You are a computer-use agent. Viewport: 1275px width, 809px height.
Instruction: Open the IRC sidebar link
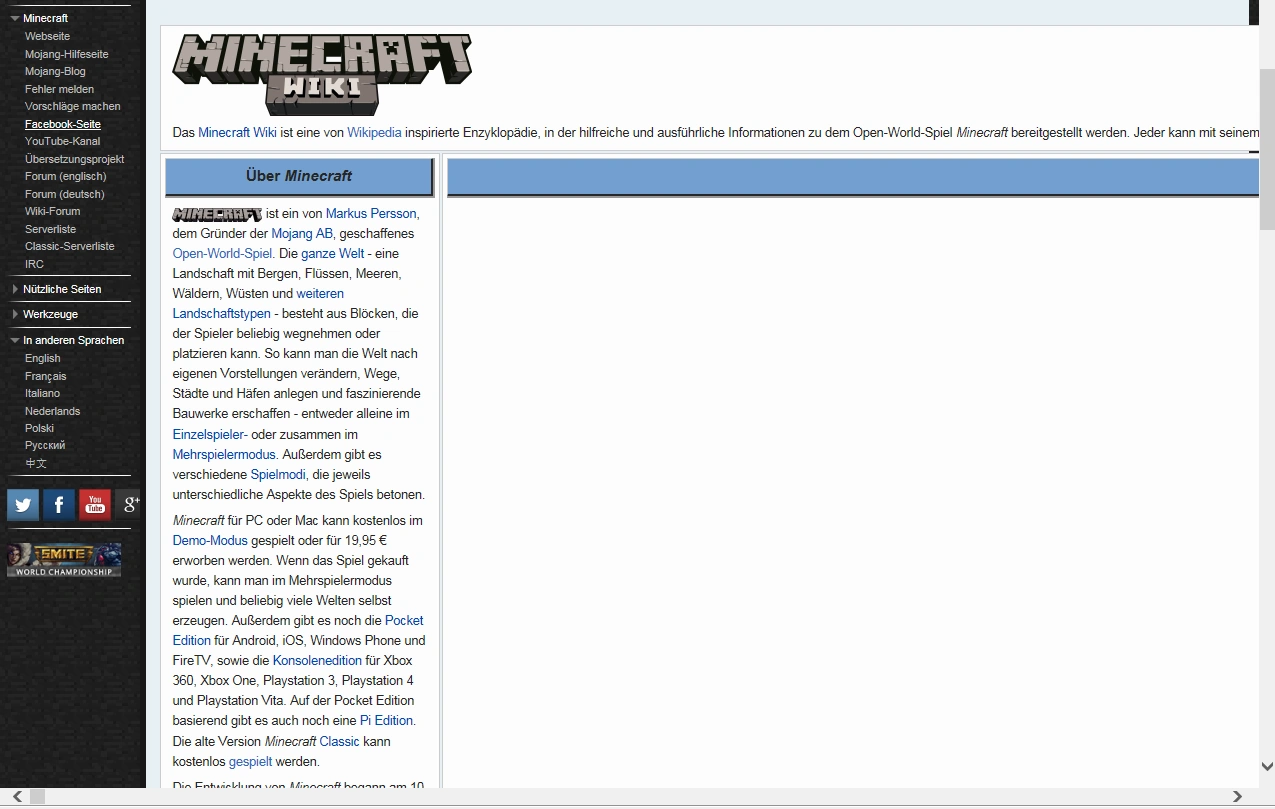[34, 264]
